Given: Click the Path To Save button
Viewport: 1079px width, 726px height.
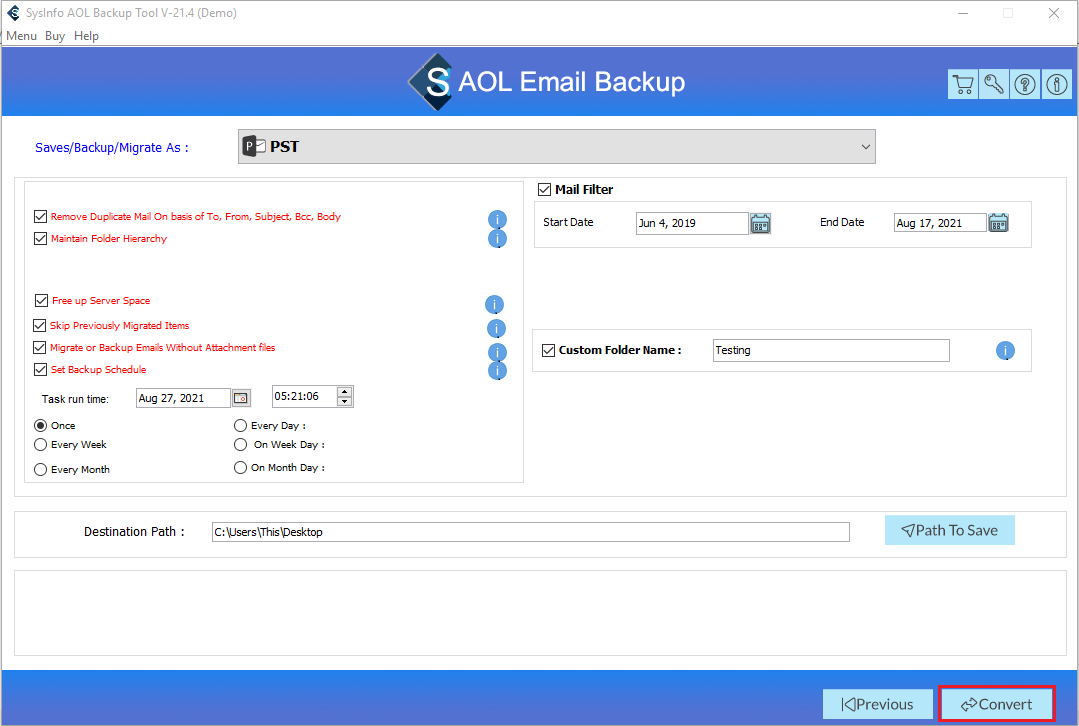Looking at the screenshot, I should [x=950, y=531].
